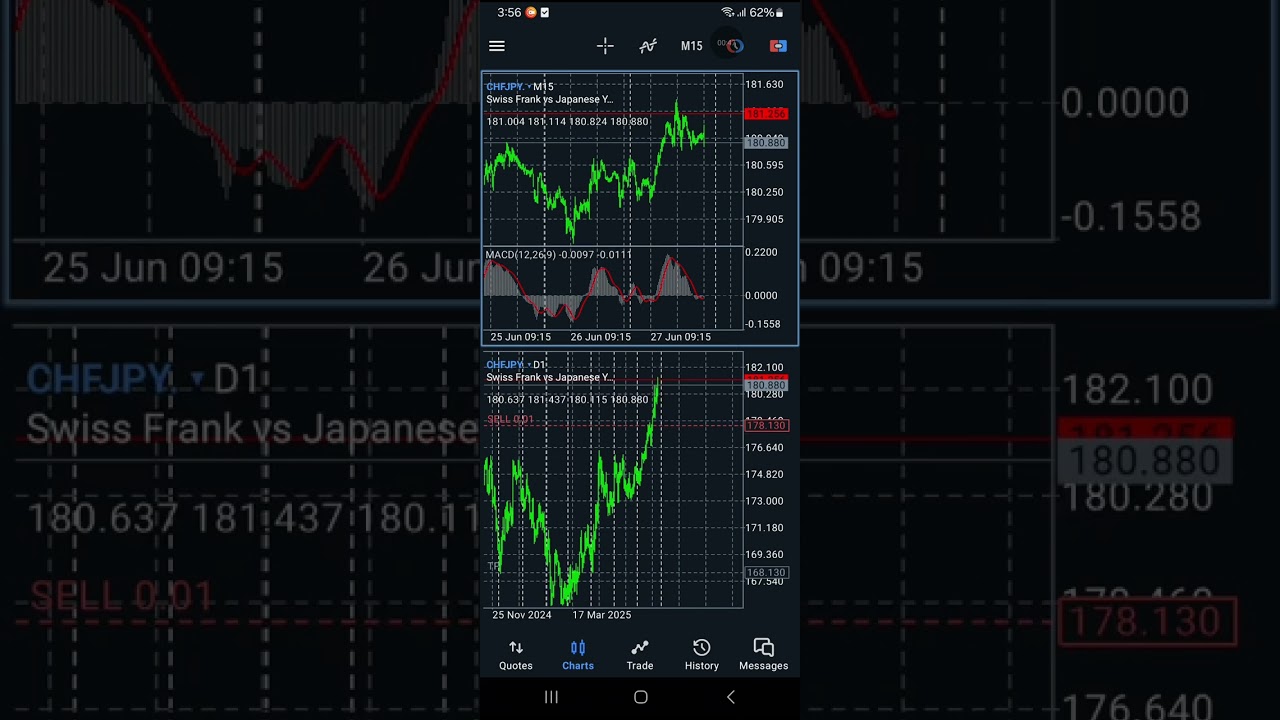The width and height of the screenshot is (1280, 720).
Task: Open the History tab
Action: point(701,655)
